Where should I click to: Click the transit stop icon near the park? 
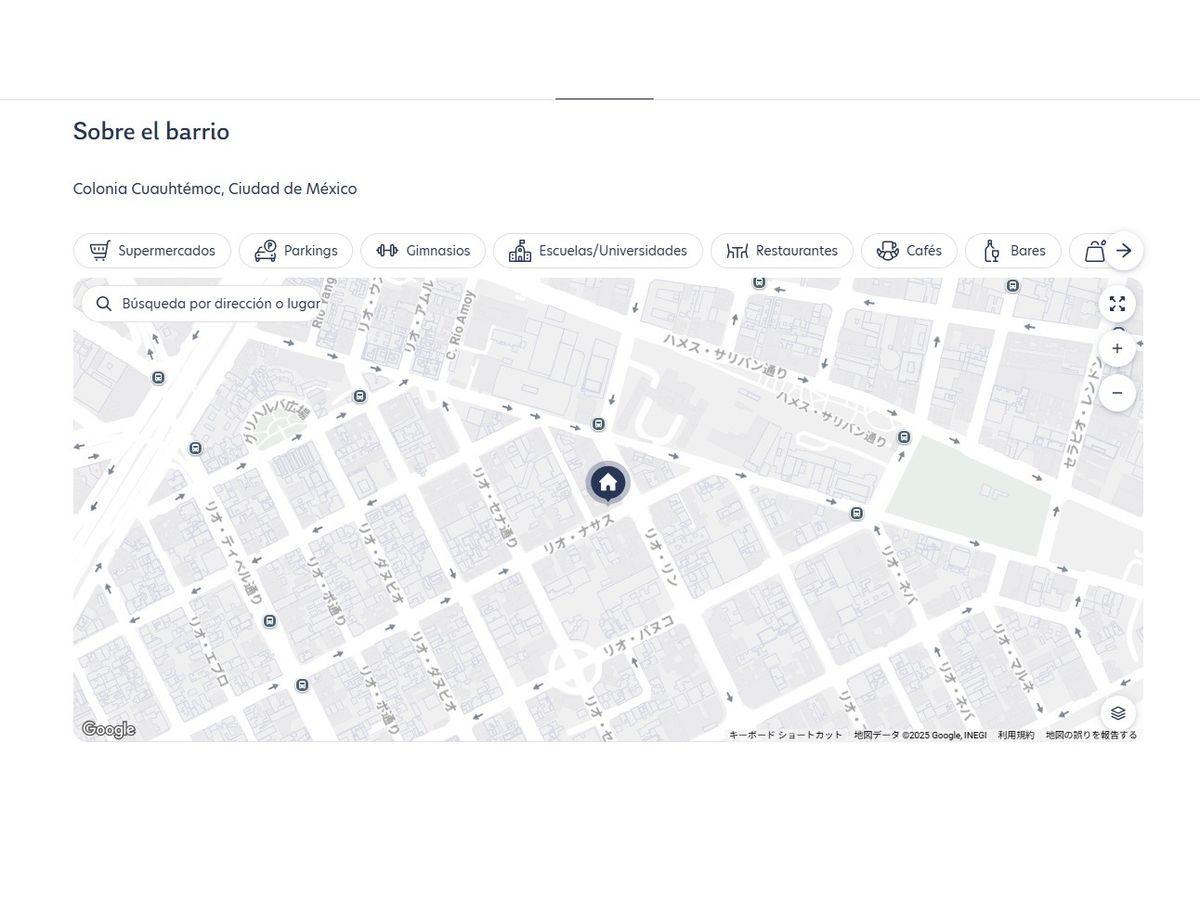point(904,437)
